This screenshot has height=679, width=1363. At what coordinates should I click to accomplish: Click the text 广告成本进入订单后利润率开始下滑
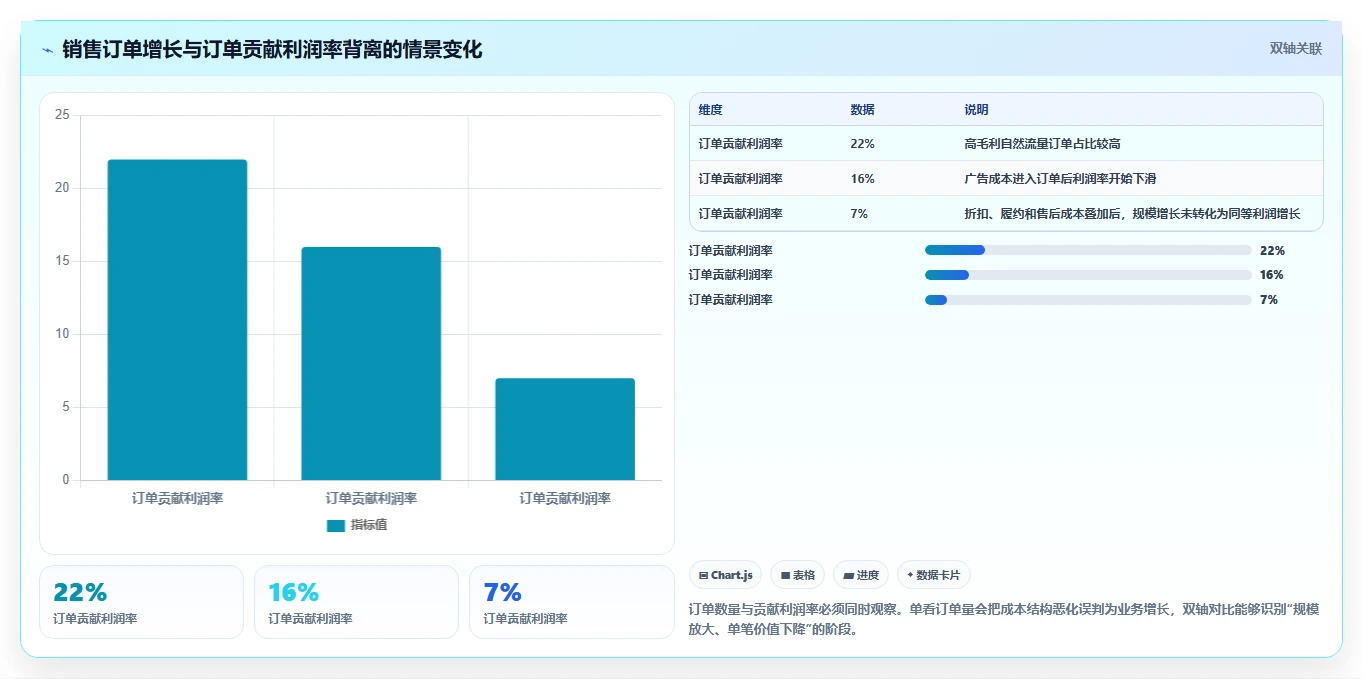coord(1060,179)
